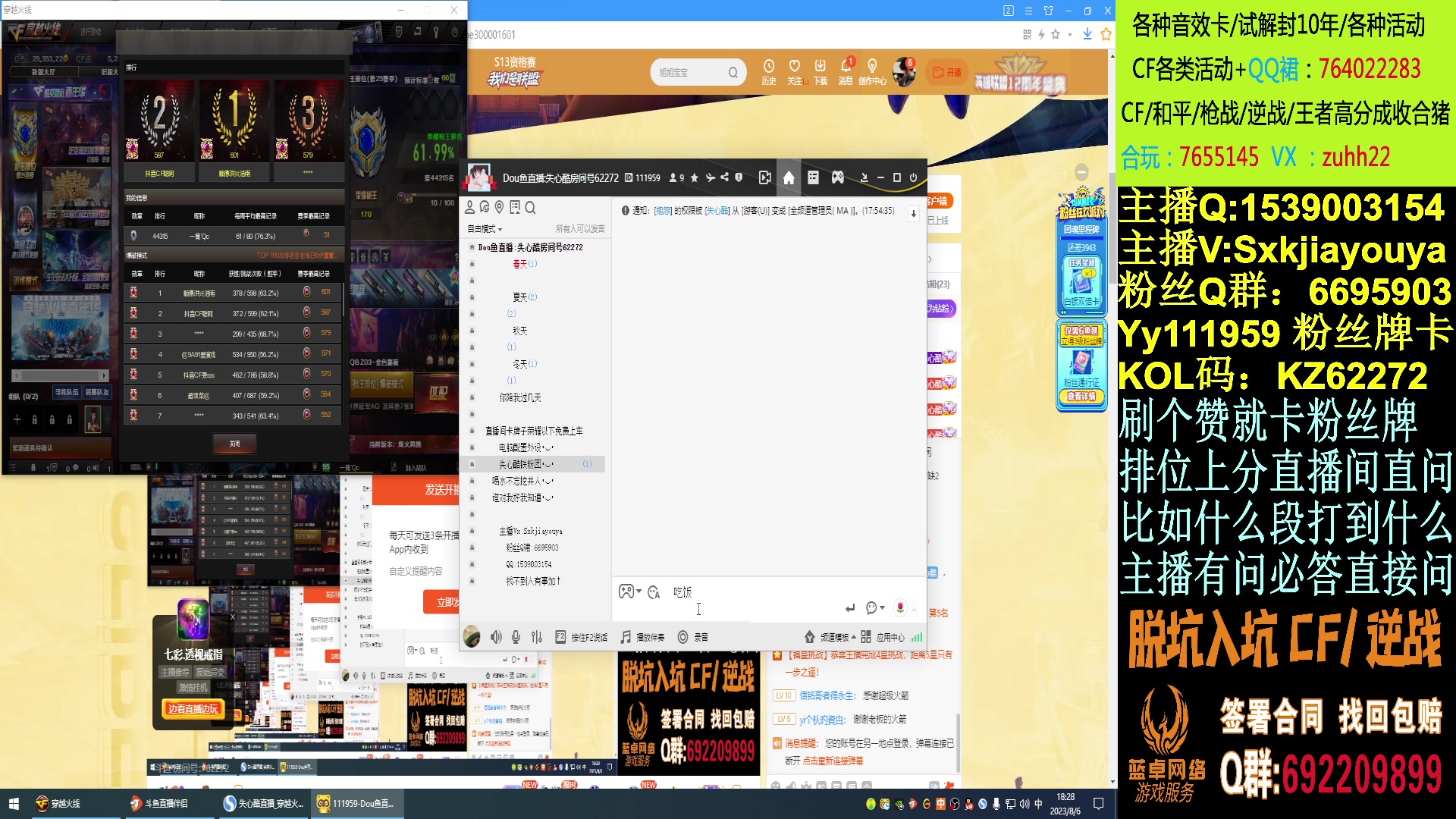1456x819 pixels.
Task: Click the [抱怨] username link in the chat notice
Action: coord(663,211)
